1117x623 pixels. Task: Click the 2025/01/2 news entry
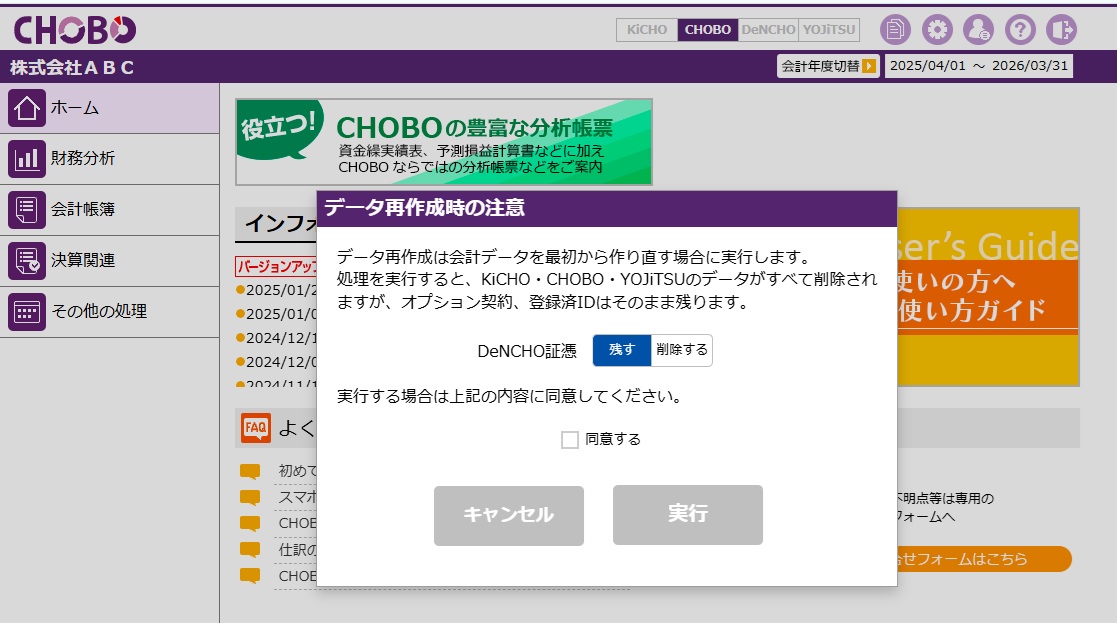(x=276, y=290)
